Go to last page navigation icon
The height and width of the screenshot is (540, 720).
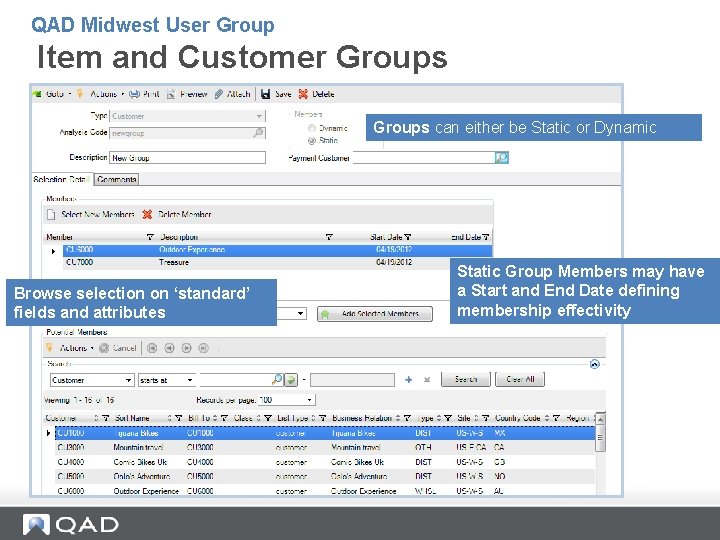[203, 348]
